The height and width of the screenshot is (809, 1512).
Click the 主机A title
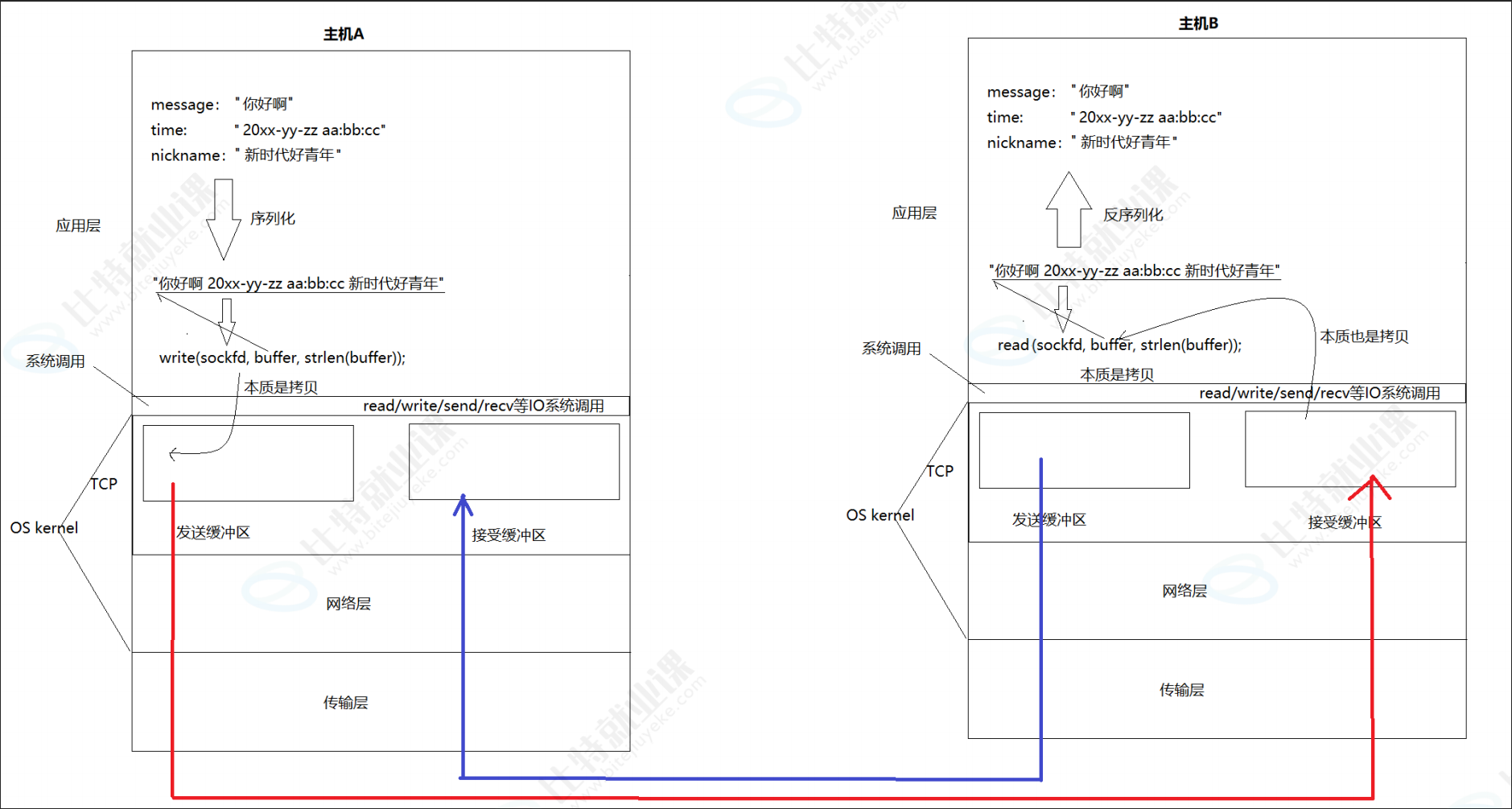point(344,34)
